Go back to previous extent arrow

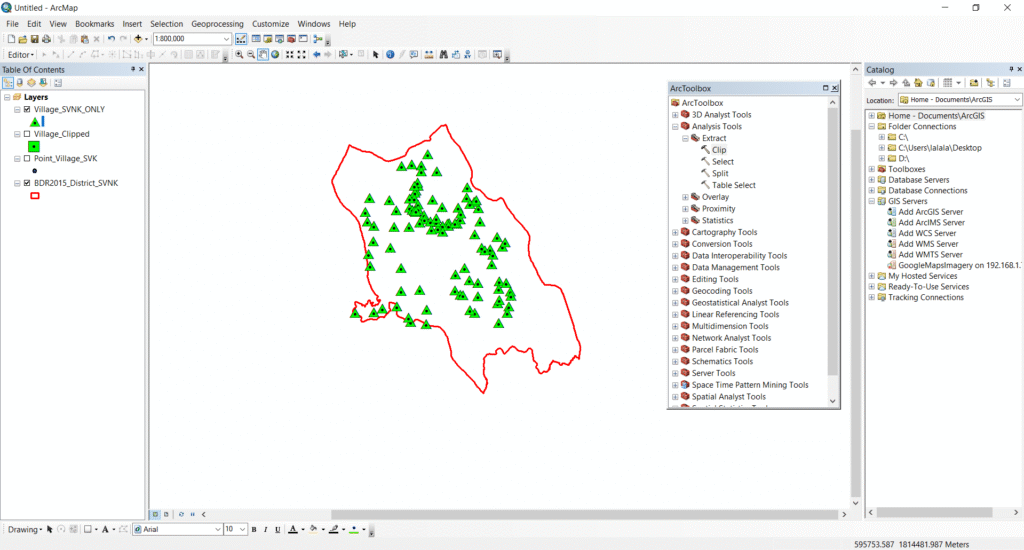coord(317,55)
